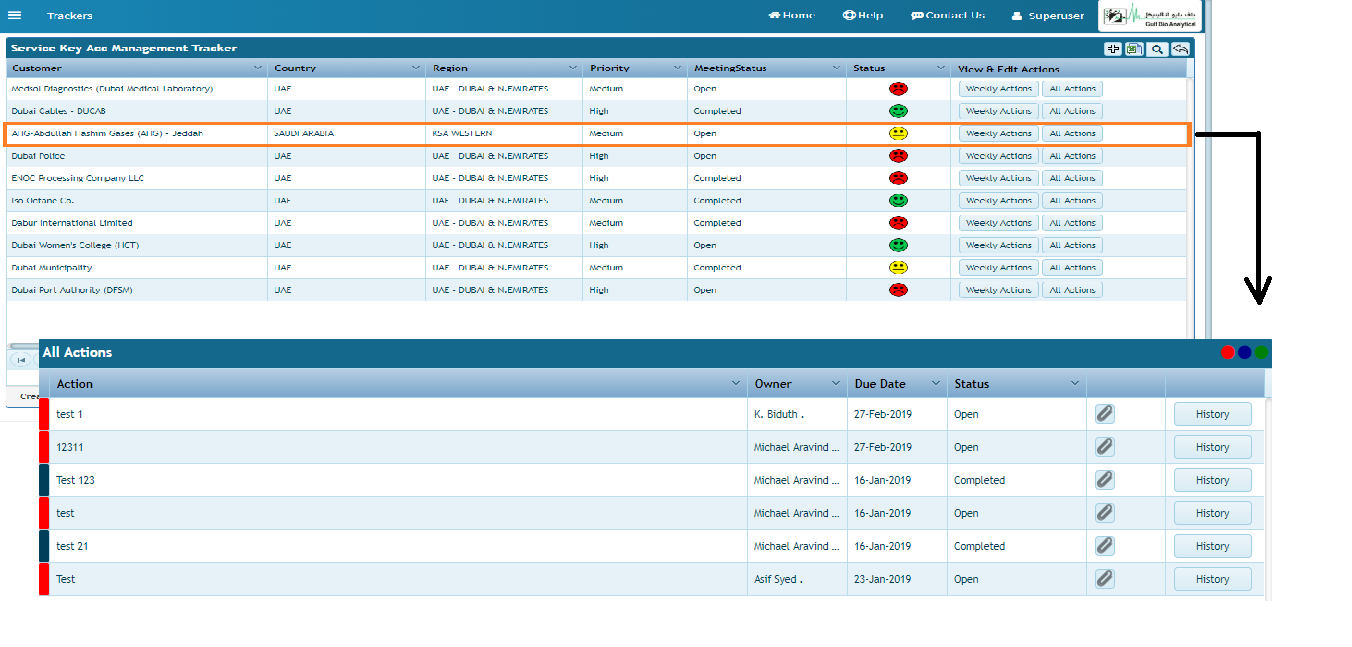This screenshot has width=1352, height=647.
Task: Open the Help page
Action: [863, 15]
